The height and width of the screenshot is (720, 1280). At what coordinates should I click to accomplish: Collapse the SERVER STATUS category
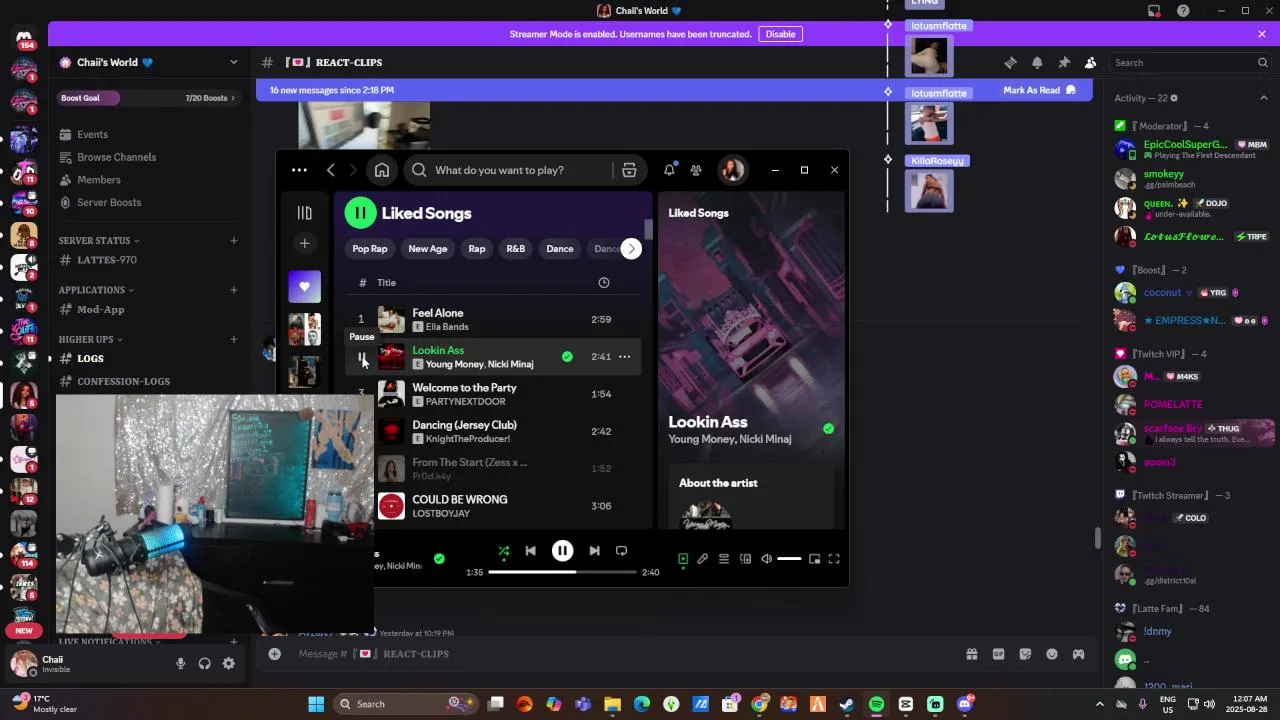tap(99, 241)
